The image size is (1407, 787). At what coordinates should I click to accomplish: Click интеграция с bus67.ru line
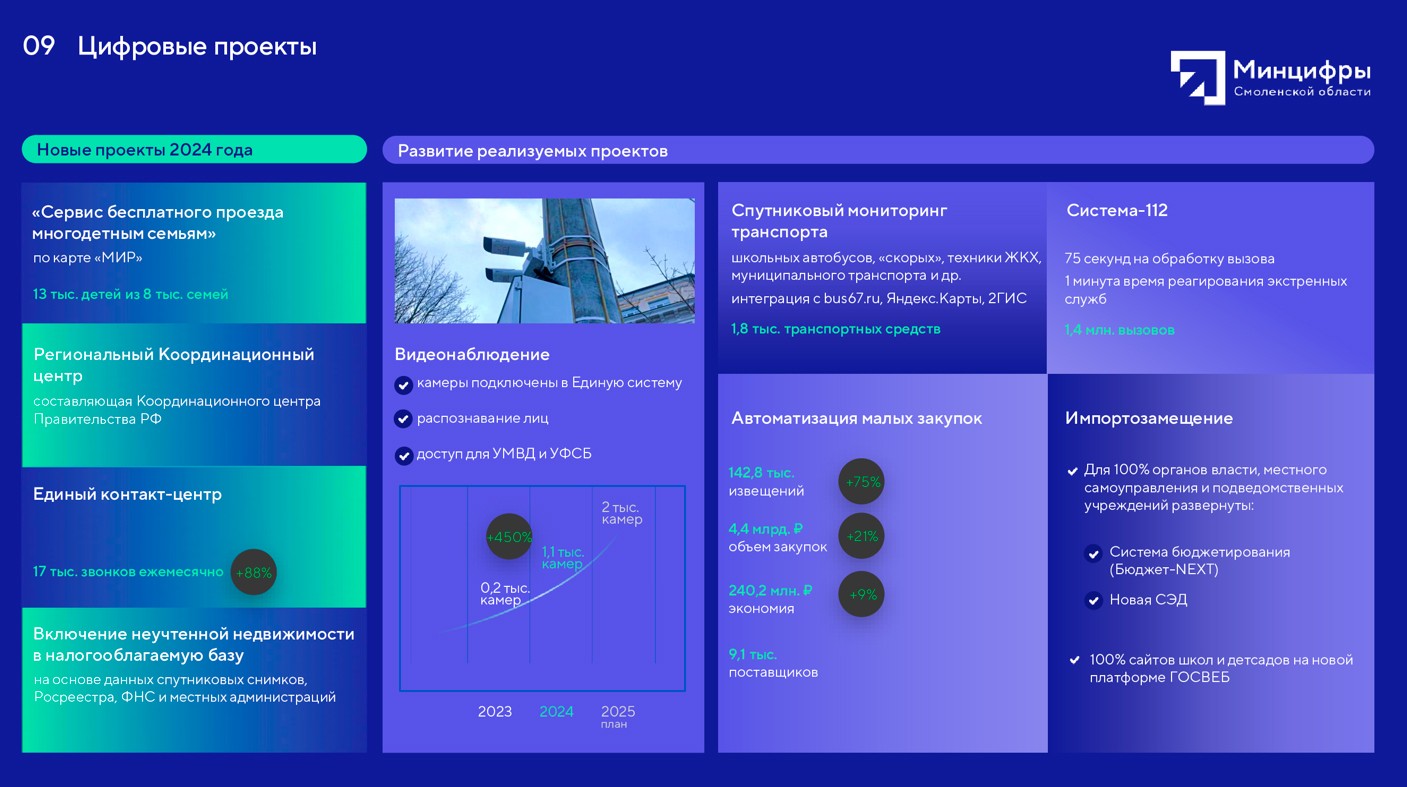(x=879, y=298)
